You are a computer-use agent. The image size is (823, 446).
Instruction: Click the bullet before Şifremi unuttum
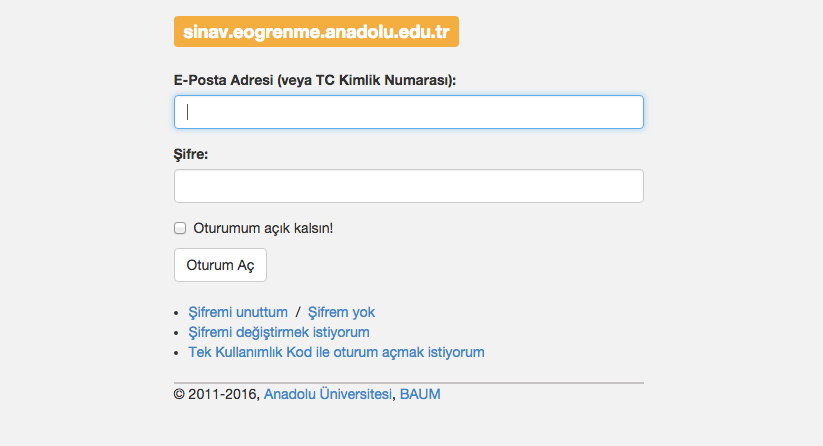(177, 313)
